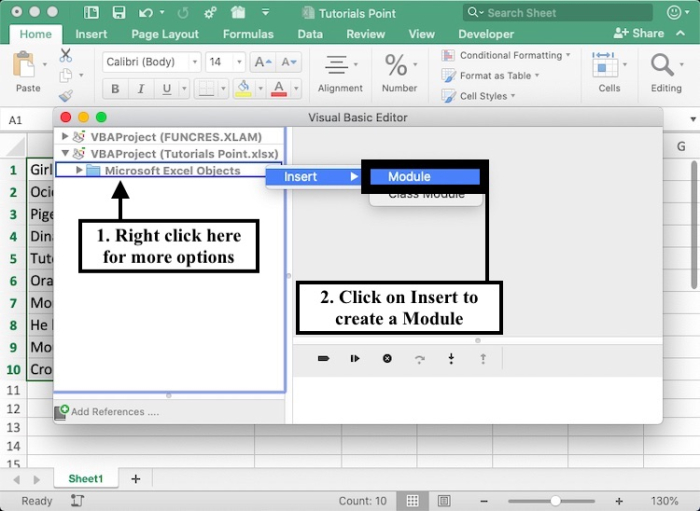Select the Sheet1 tab

86,478
